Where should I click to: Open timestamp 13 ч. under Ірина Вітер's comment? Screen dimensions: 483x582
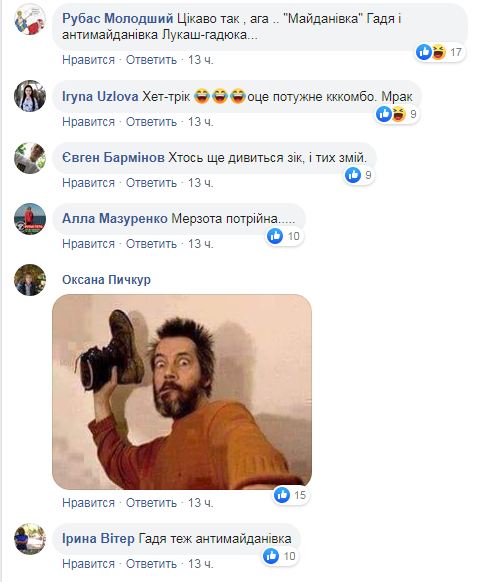pyautogui.click(x=200, y=564)
